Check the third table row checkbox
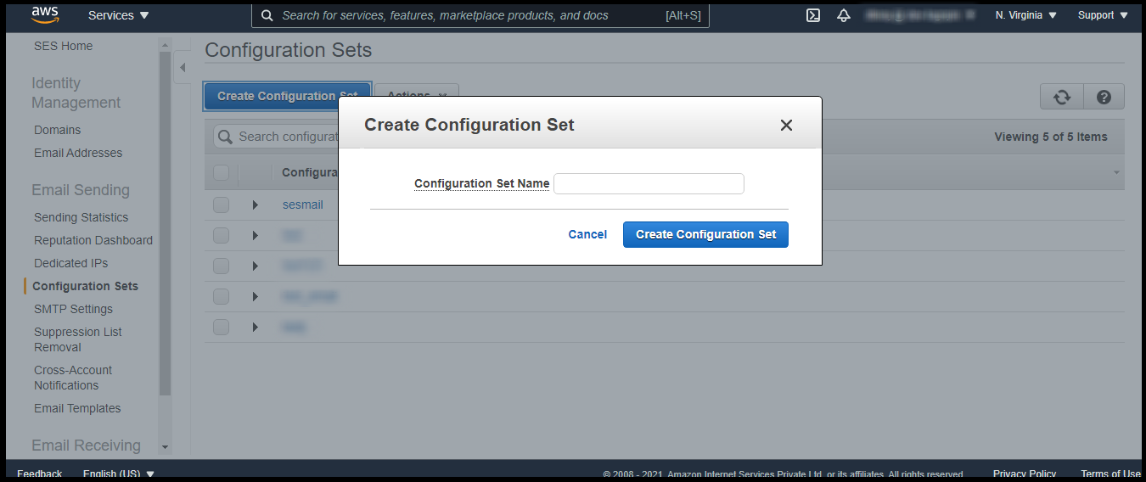This screenshot has width=1146, height=482. (221, 266)
